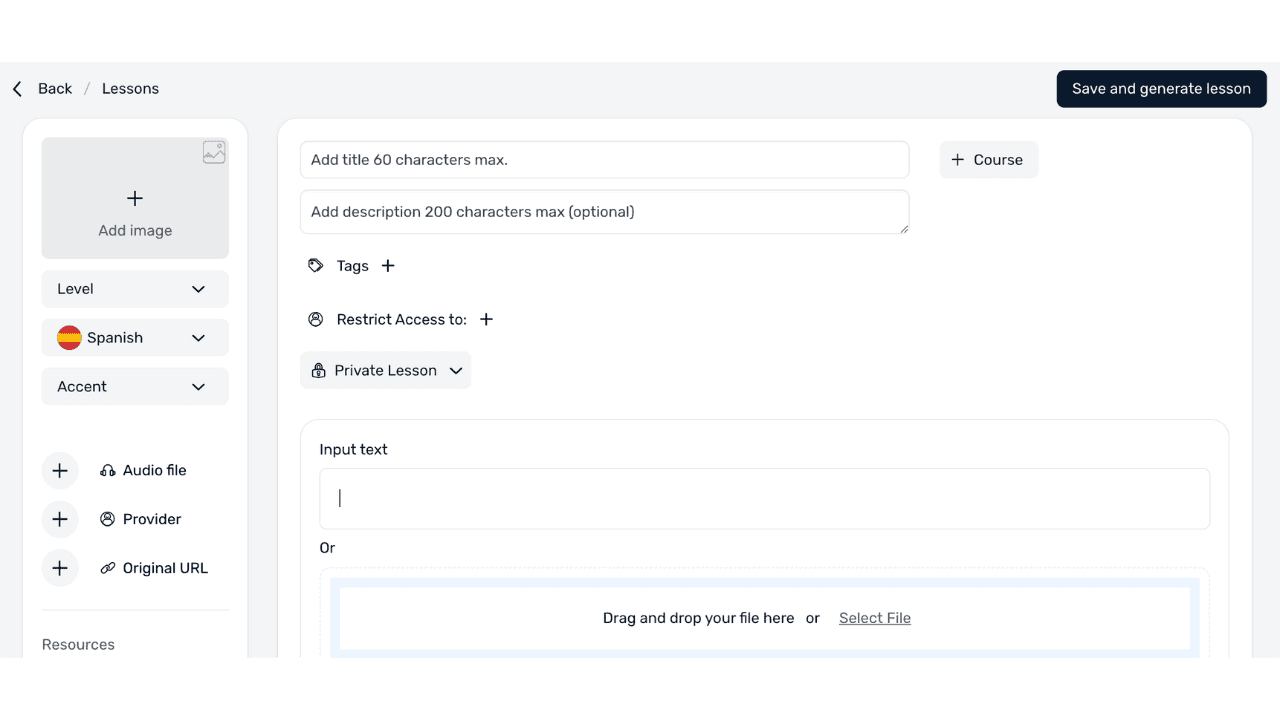
Task: Open the Accent dropdown
Action: point(135,387)
